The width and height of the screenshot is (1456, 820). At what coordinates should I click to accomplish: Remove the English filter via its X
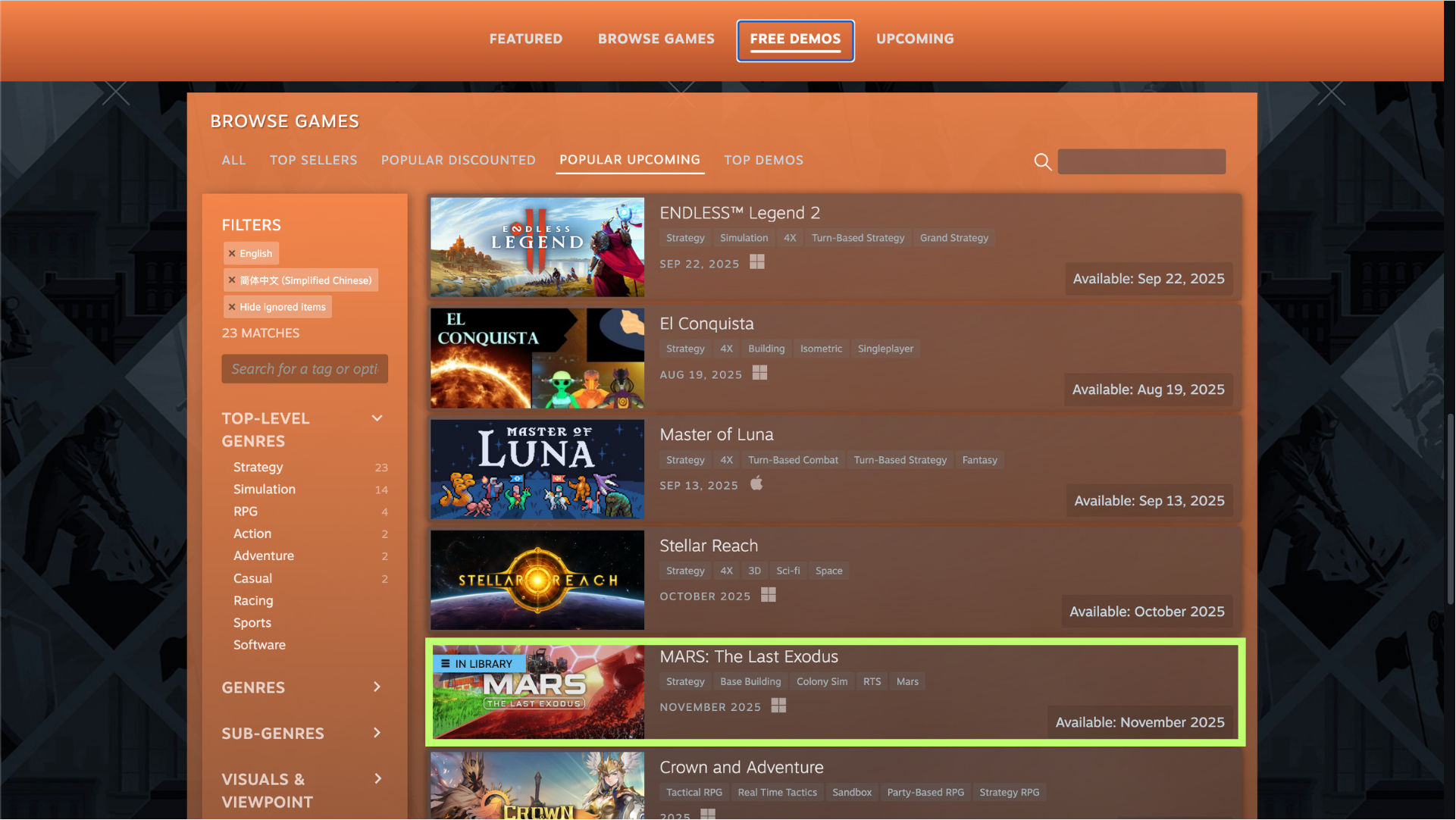click(x=232, y=253)
